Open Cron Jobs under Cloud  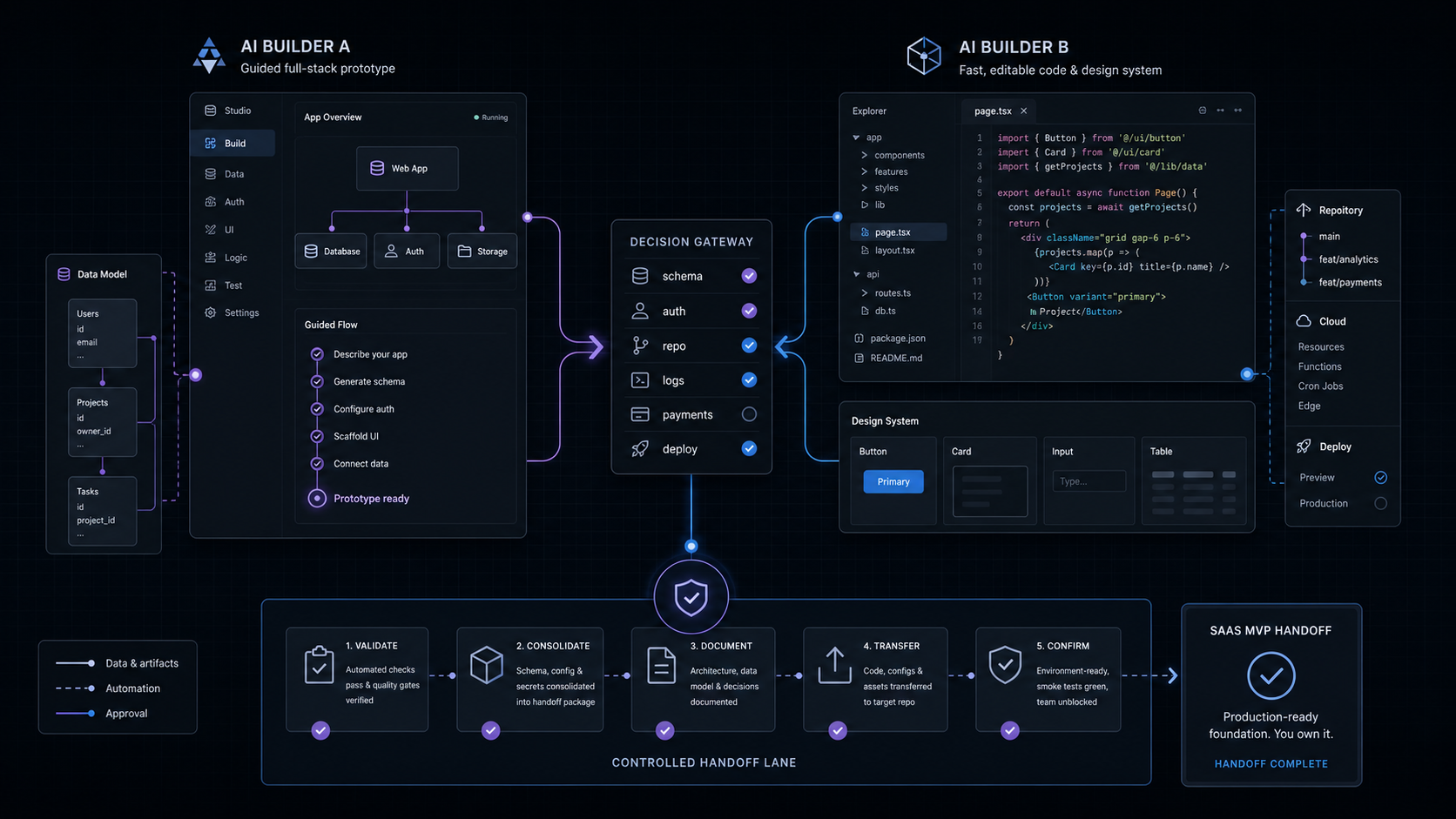point(1320,386)
